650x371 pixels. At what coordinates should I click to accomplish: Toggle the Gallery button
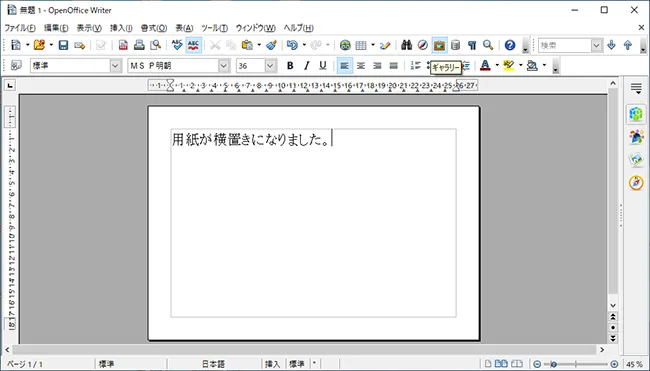(439, 45)
